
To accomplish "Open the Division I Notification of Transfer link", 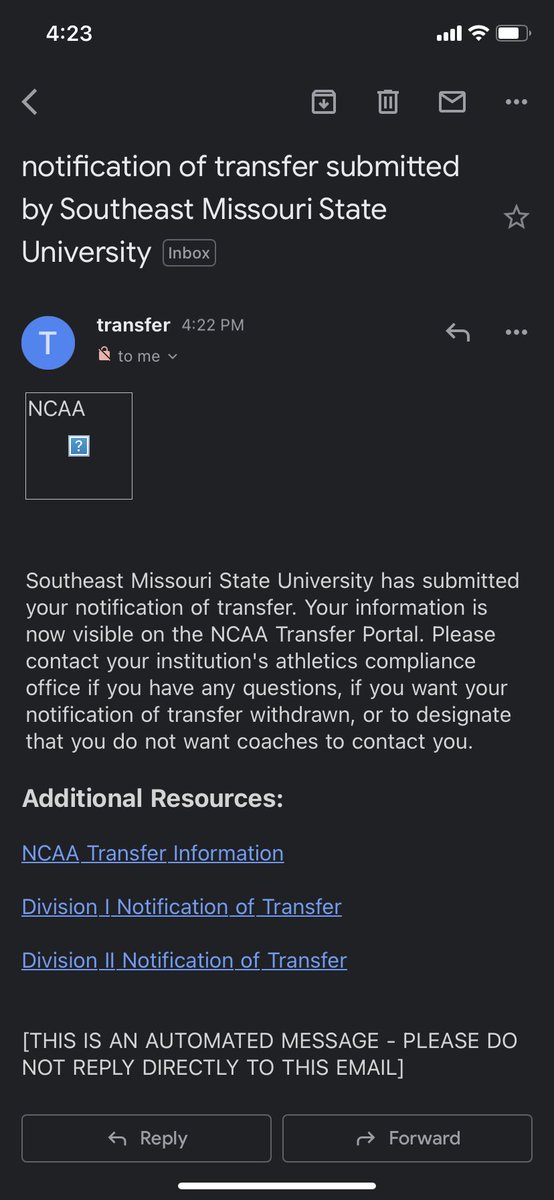I will [182, 907].
